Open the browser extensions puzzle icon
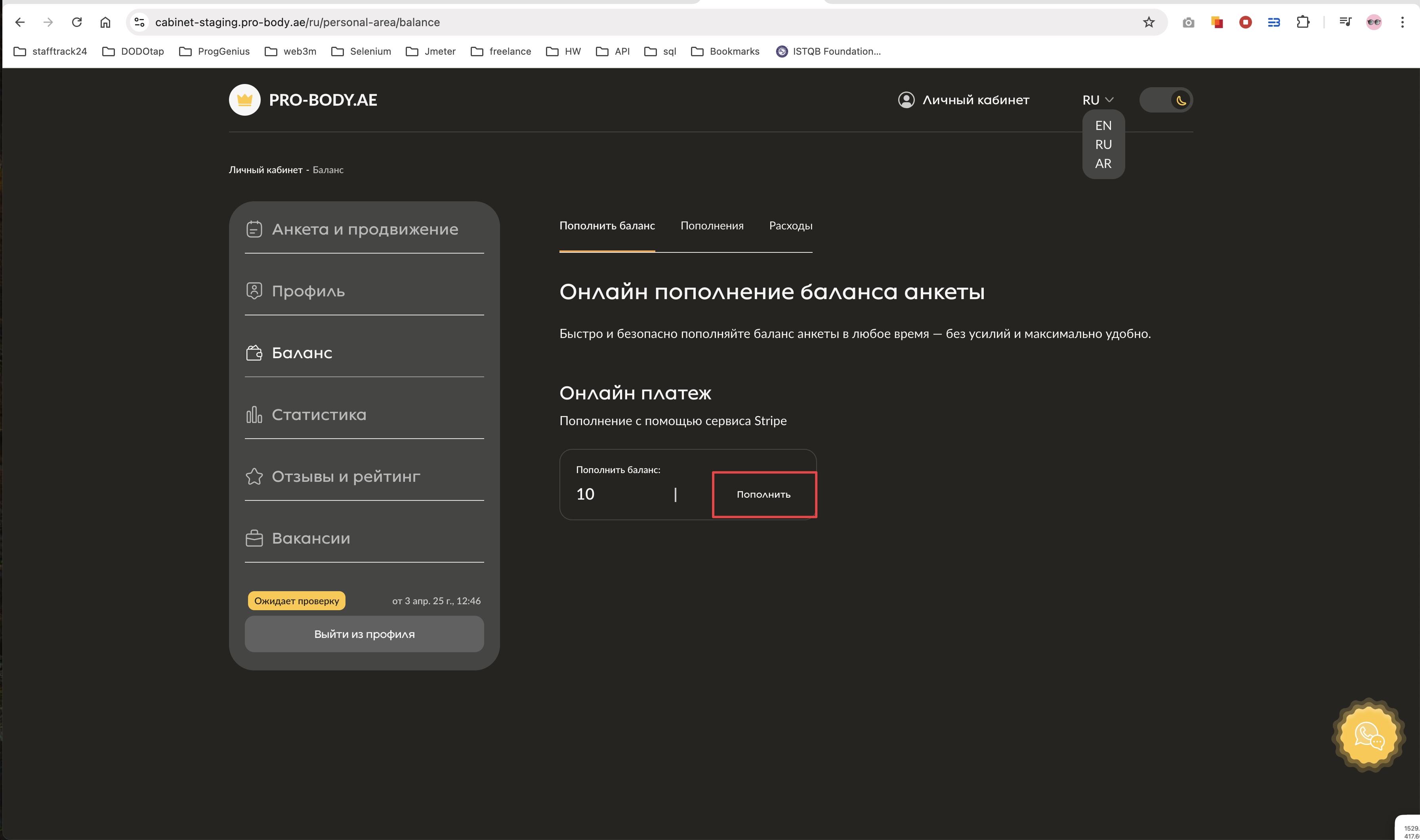The width and height of the screenshot is (1420, 840). click(x=1303, y=22)
